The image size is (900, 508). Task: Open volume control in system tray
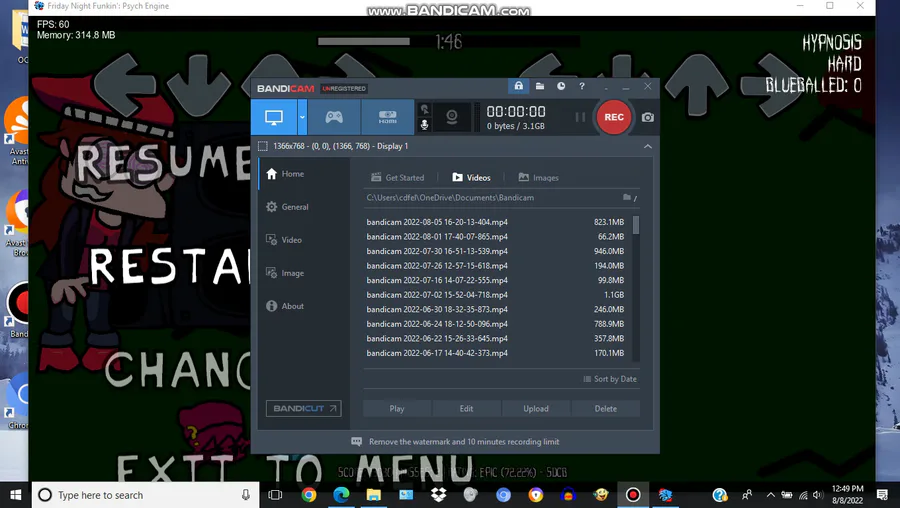[818, 495]
